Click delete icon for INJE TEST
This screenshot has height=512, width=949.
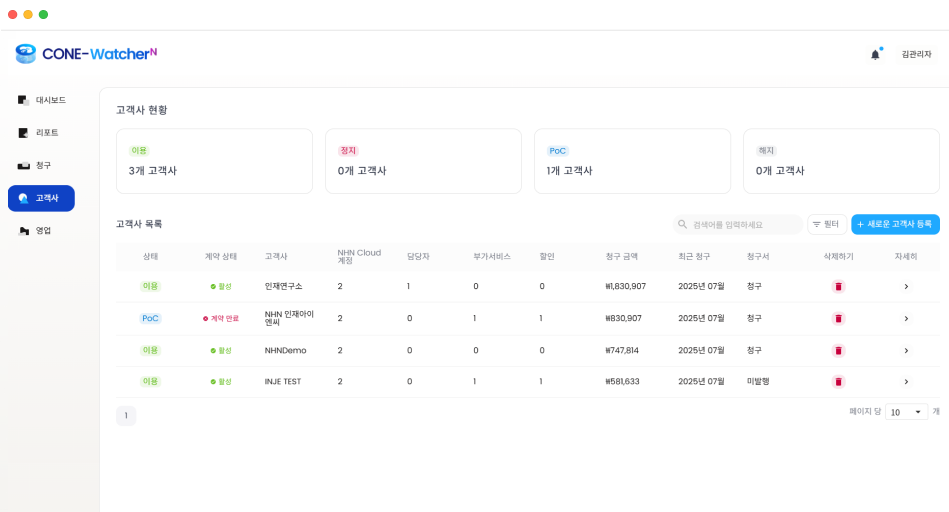[838, 381]
